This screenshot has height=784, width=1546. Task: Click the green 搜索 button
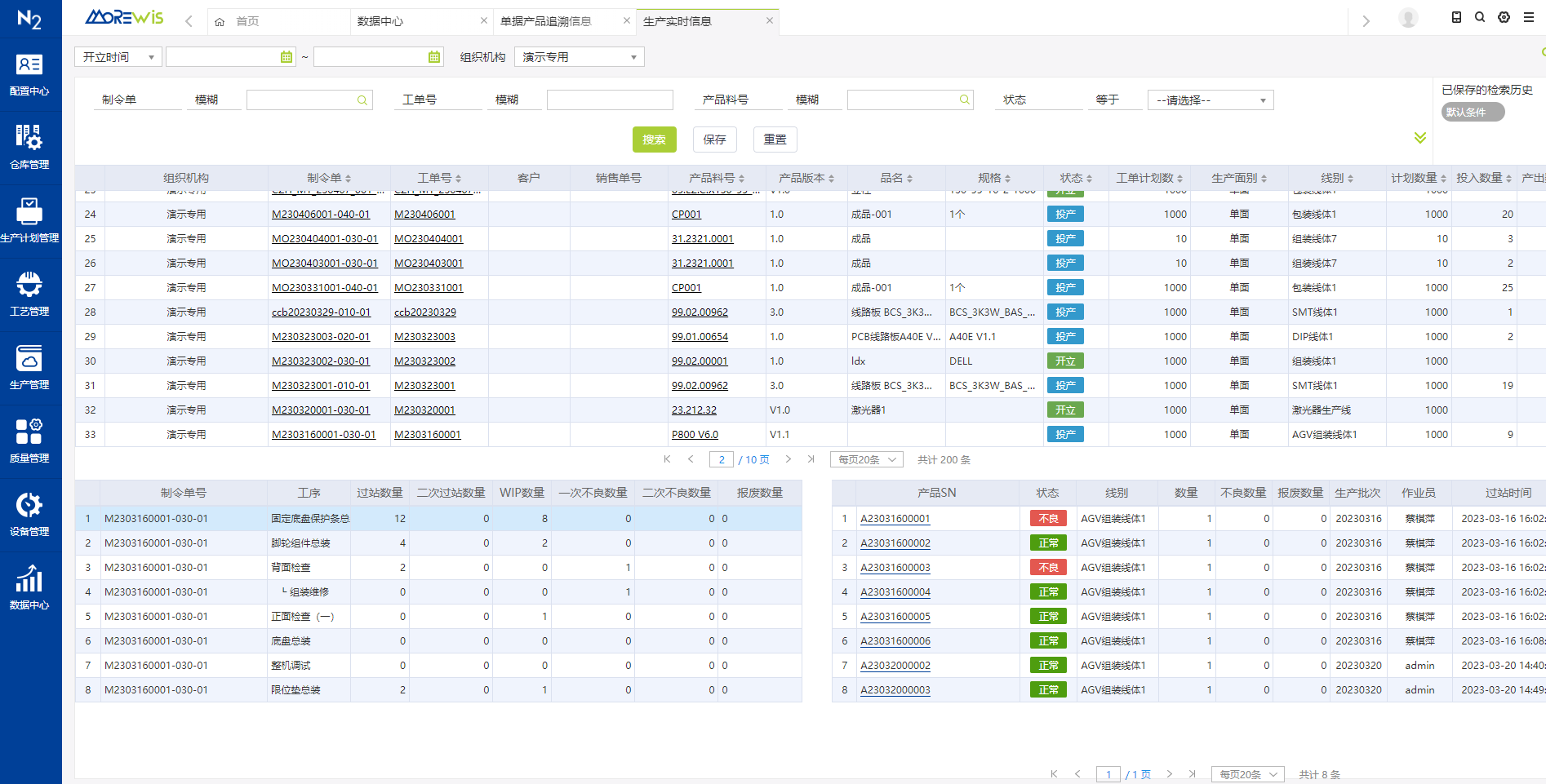654,140
